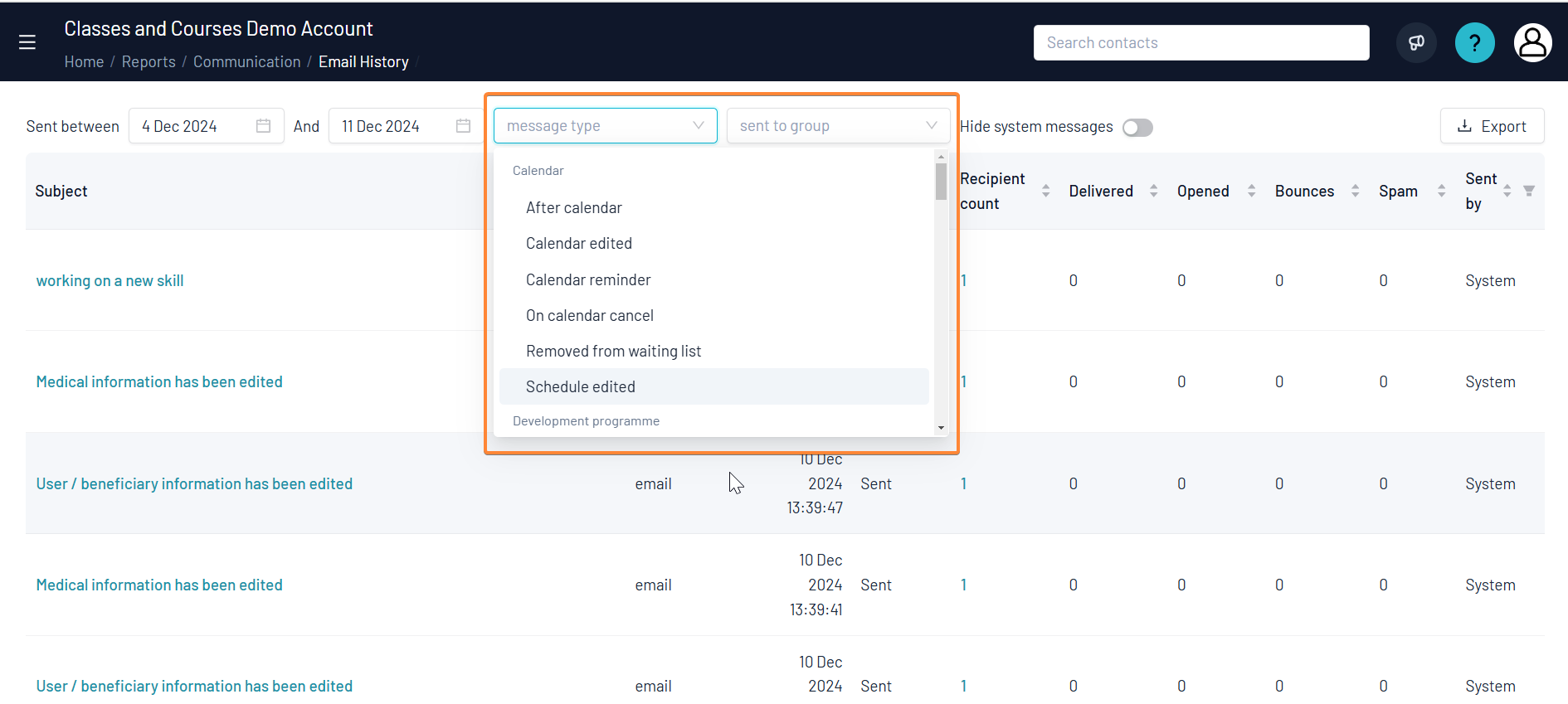The width and height of the screenshot is (1568, 704).
Task: Open the user profile avatar icon
Action: coord(1533,42)
